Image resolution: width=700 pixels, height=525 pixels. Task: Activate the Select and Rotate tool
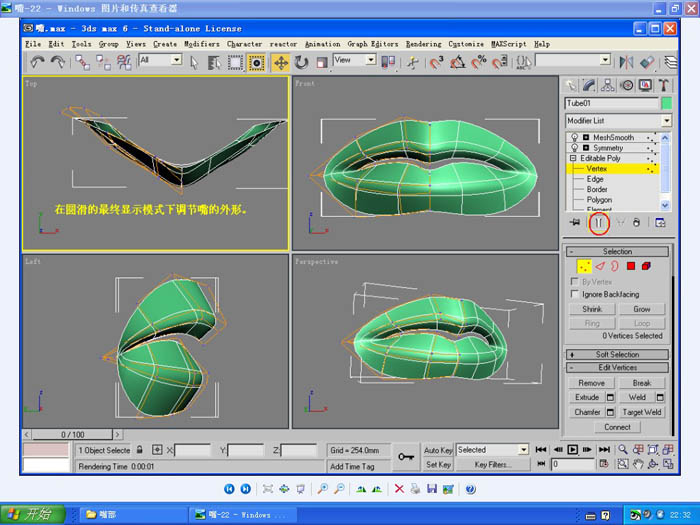point(302,62)
